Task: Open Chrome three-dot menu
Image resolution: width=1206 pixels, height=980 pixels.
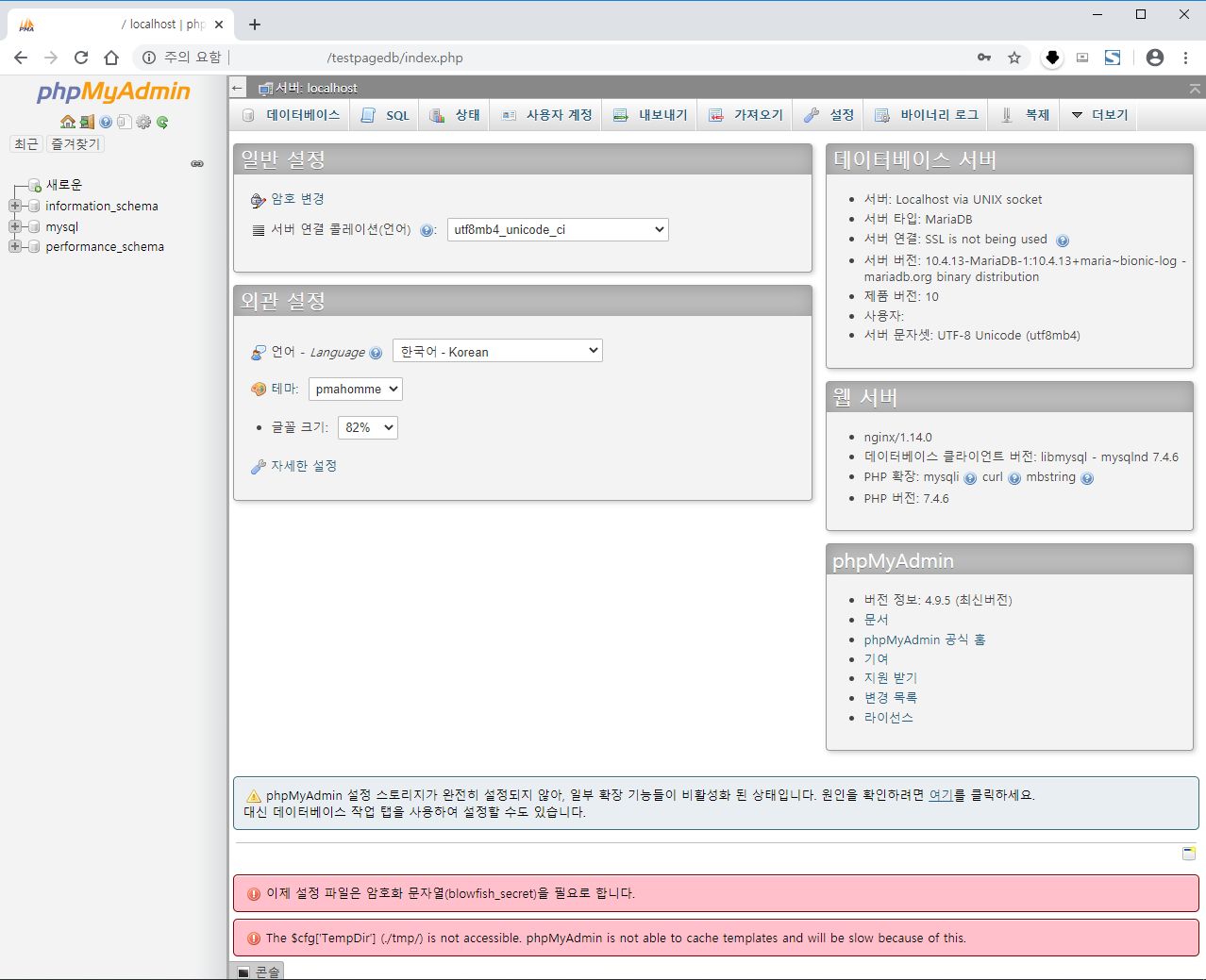Action: (x=1185, y=58)
